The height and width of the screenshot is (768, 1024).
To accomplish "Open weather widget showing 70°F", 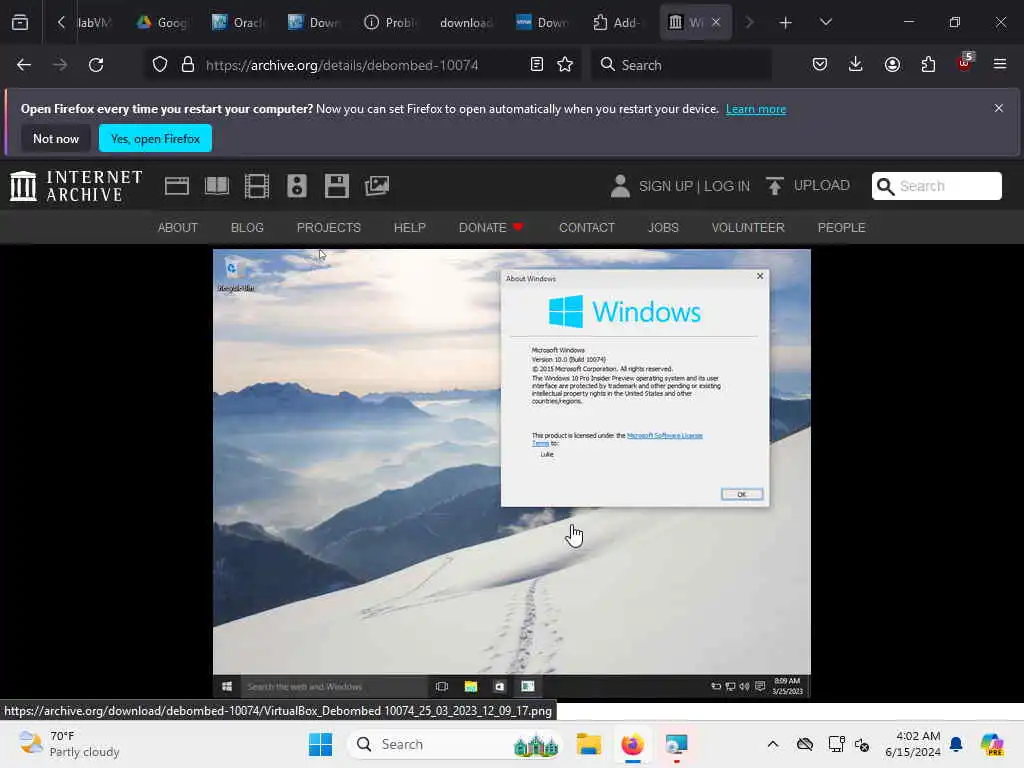I will click(x=69, y=744).
